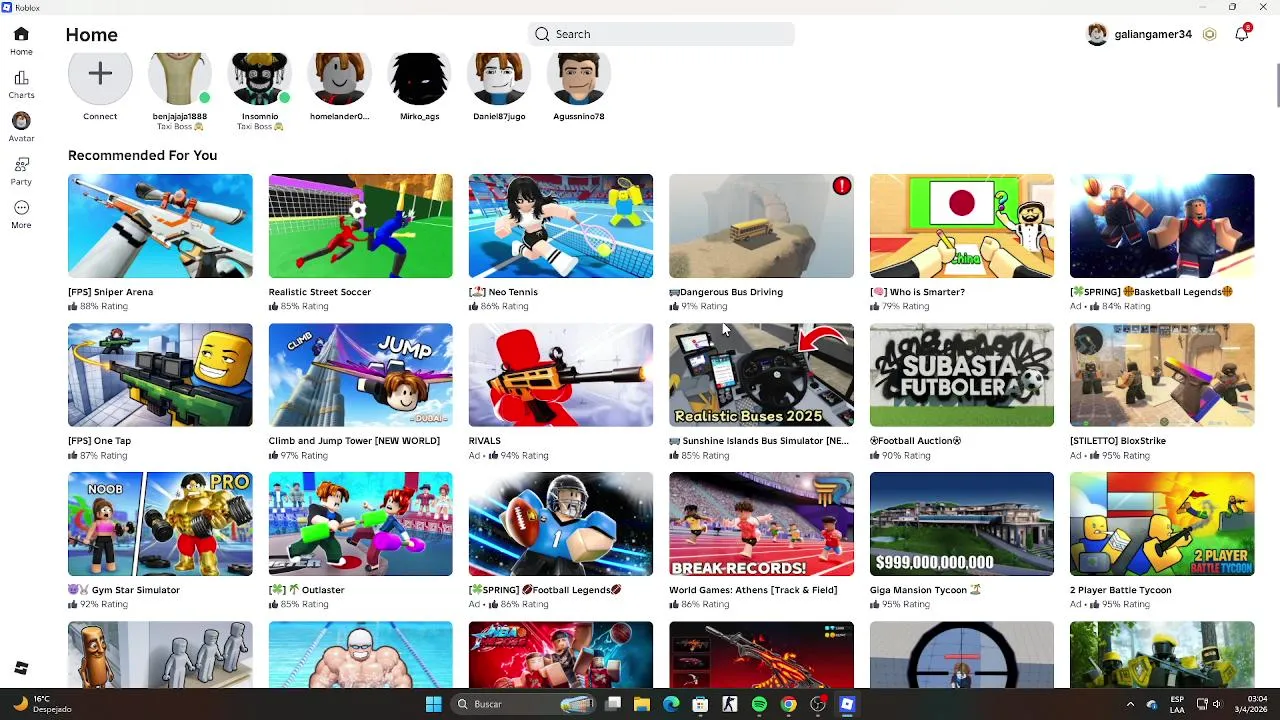Open friend Daniel87jugo's avatar
This screenshot has height=720, width=1280.
click(x=499, y=78)
